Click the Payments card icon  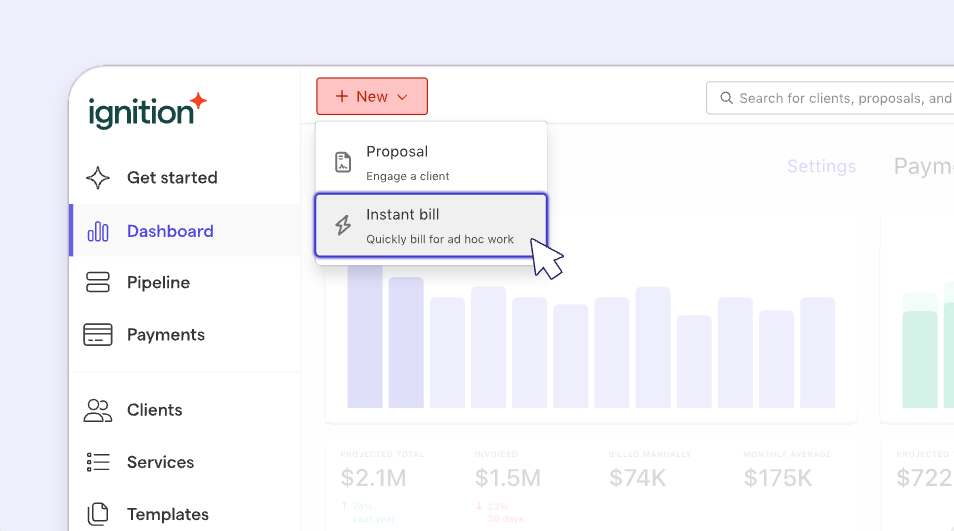(x=98, y=335)
